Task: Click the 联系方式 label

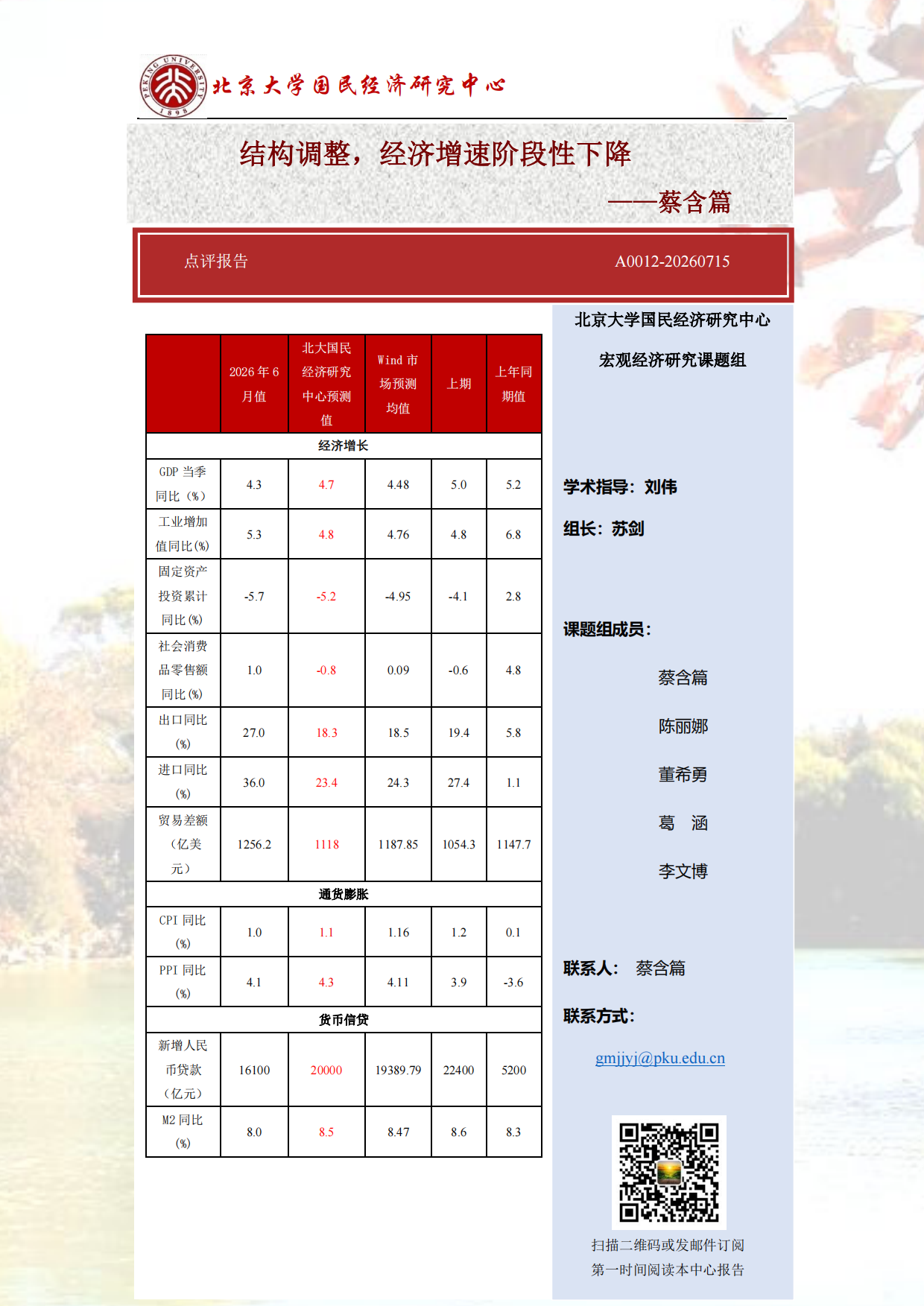Action: [599, 1016]
